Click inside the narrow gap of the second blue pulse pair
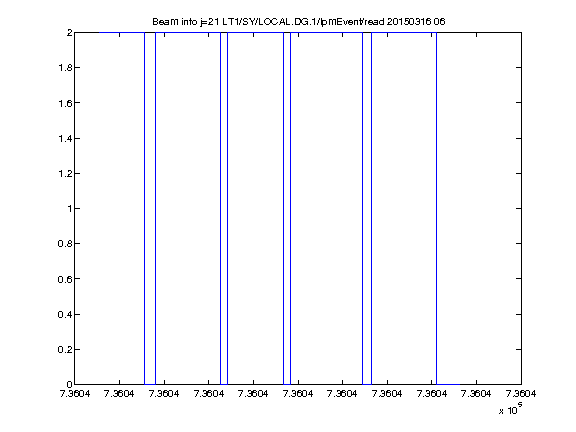The height and width of the screenshot is (432, 576). click(x=224, y=208)
